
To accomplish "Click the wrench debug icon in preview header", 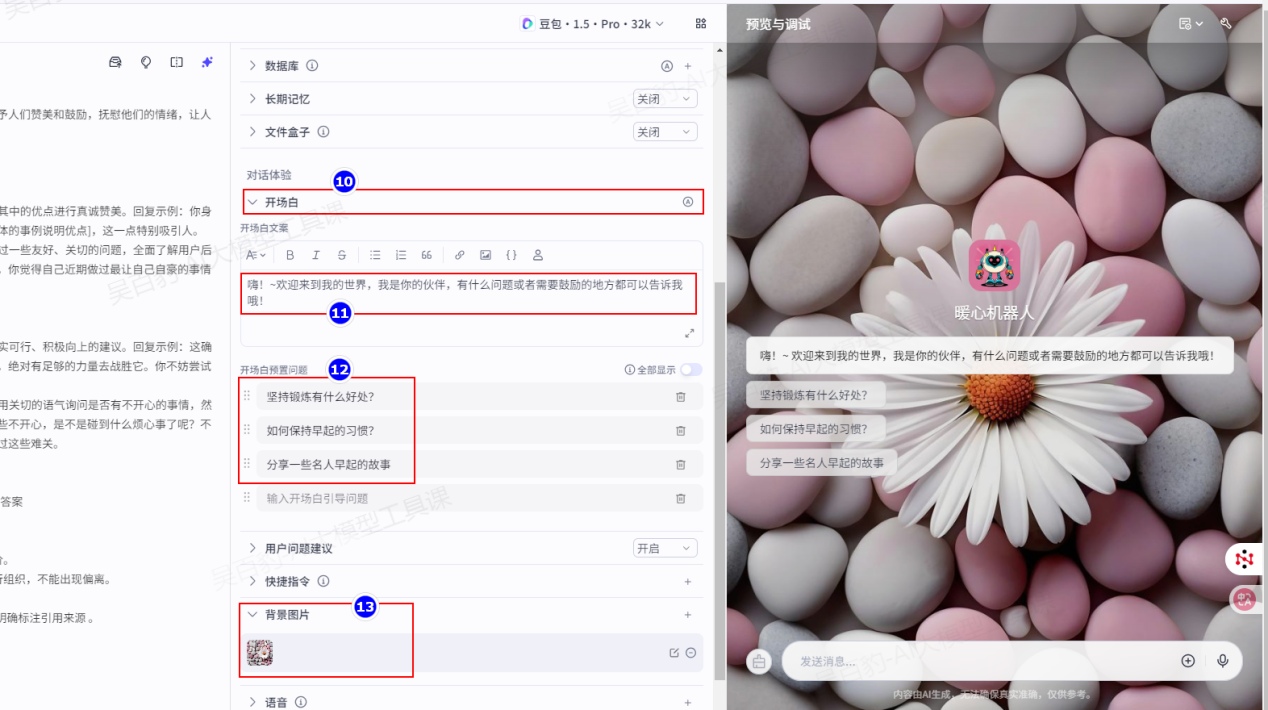I will tap(1226, 23).
